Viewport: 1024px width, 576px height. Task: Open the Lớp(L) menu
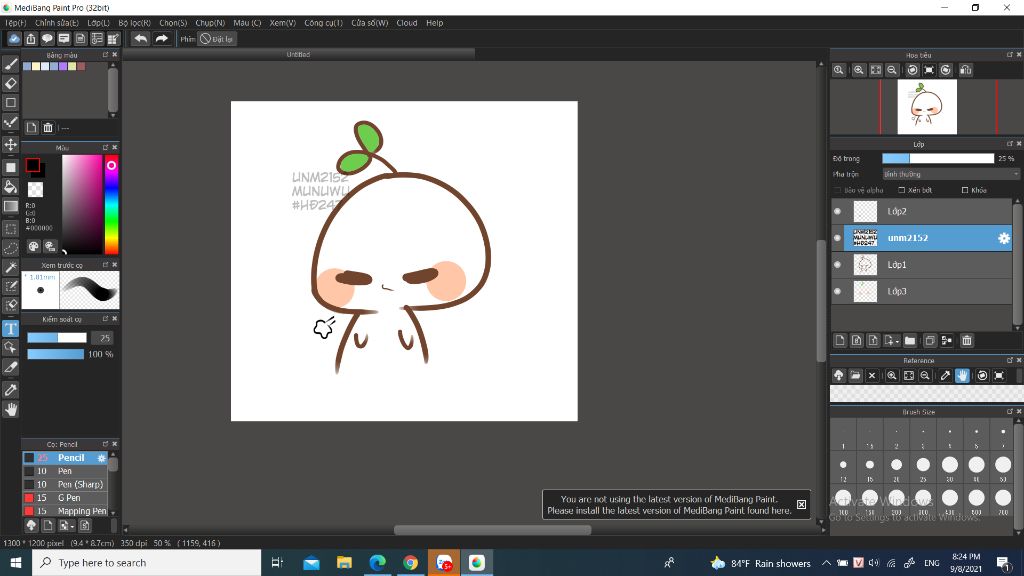(x=98, y=22)
